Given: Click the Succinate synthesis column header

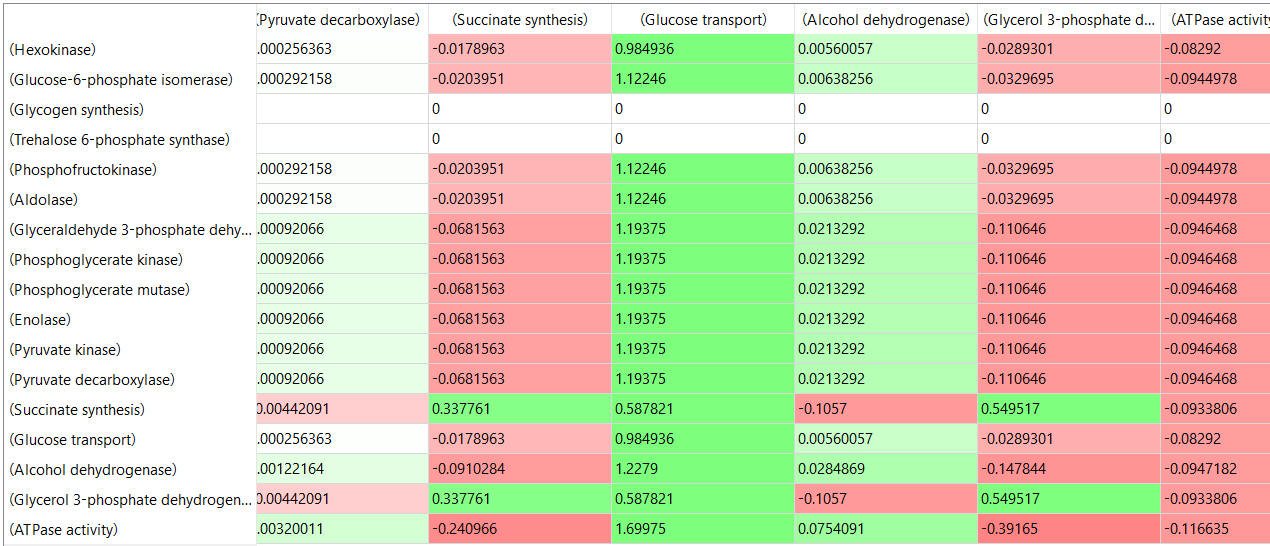Looking at the screenshot, I should [x=519, y=20].
